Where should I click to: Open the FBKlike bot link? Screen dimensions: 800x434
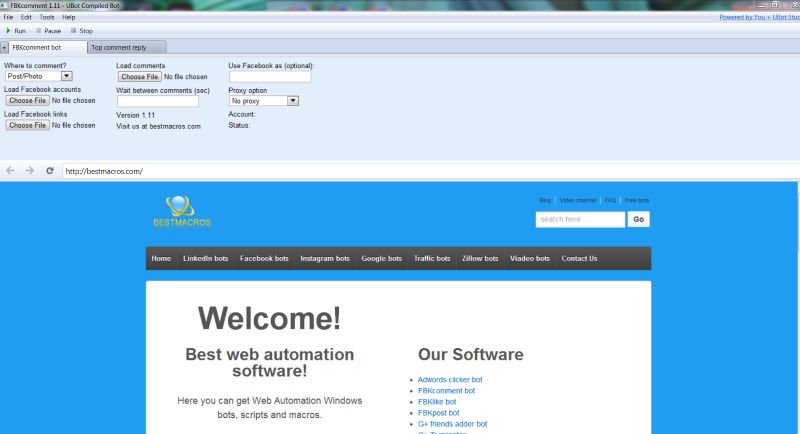pyautogui.click(x=437, y=402)
